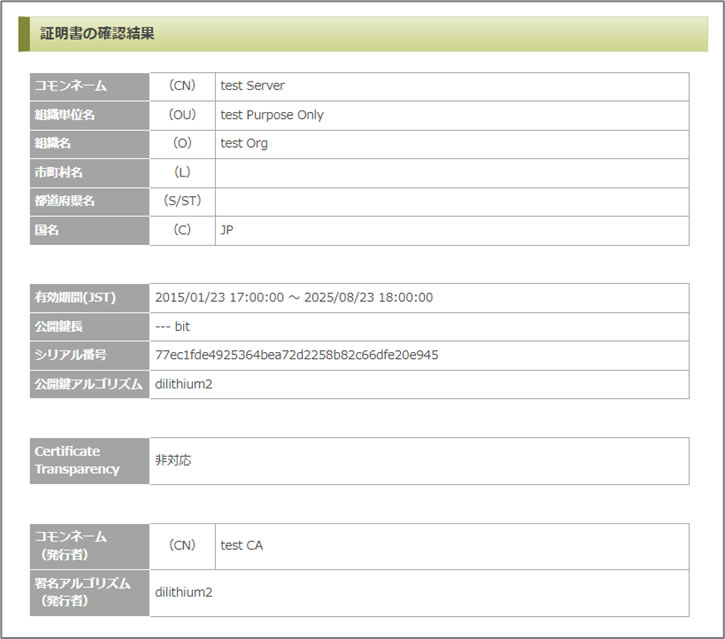The height and width of the screenshot is (639, 725).
Task: Click the 証明書の確認結果 section heading
Action: click(x=97, y=34)
